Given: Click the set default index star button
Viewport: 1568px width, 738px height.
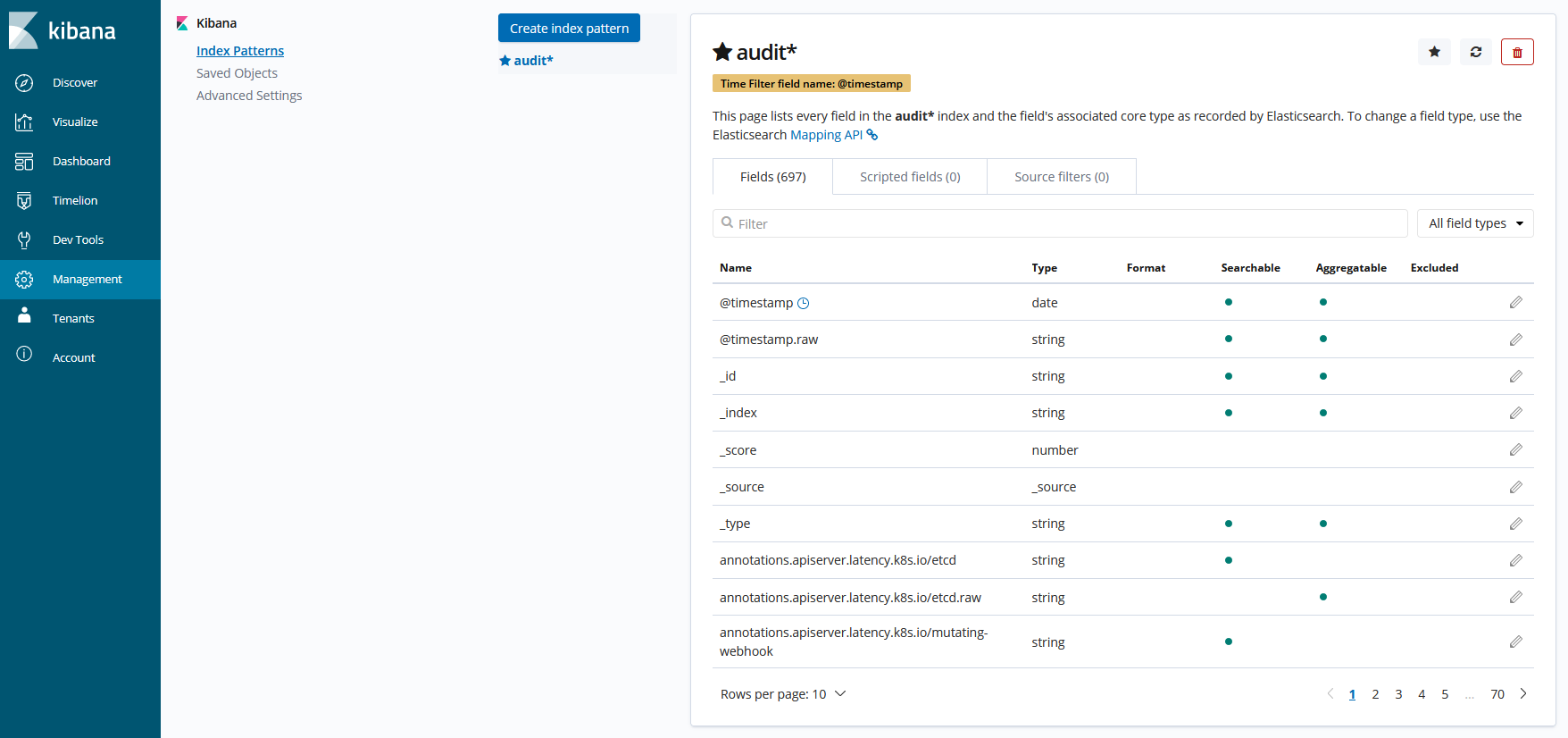Looking at the screenshot, I should 1434,52.
